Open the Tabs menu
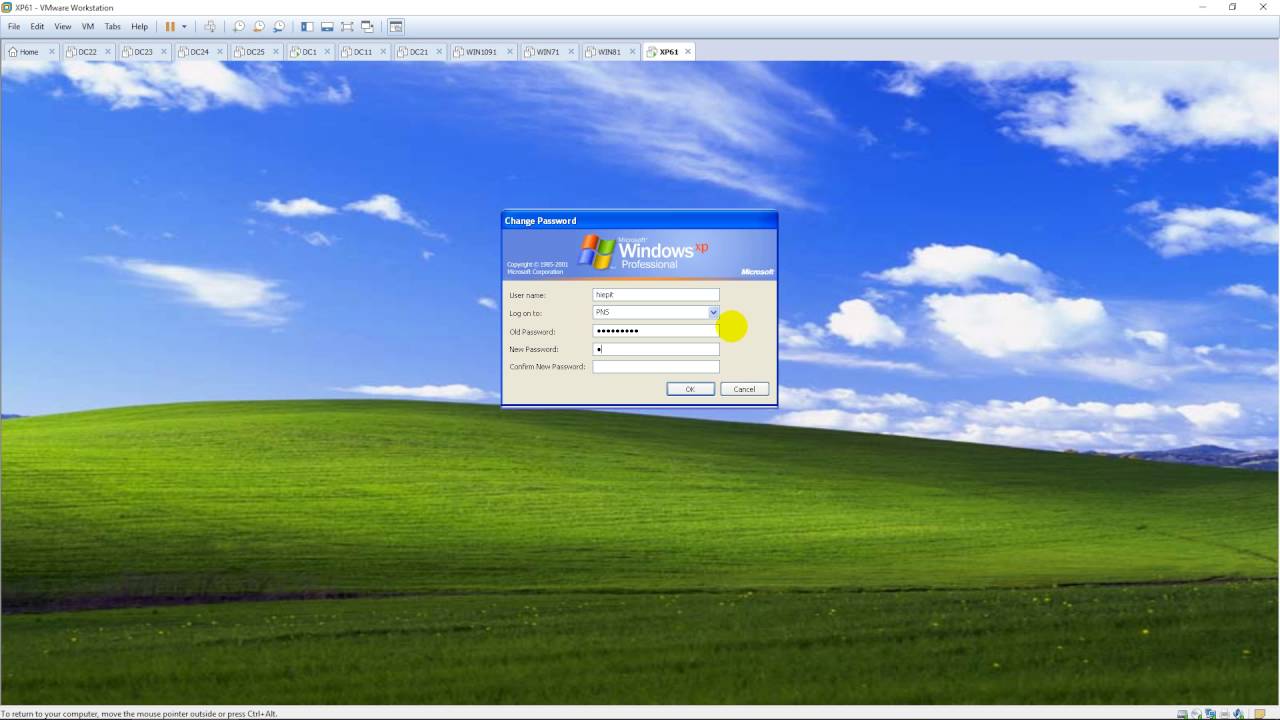 point(113,27)
